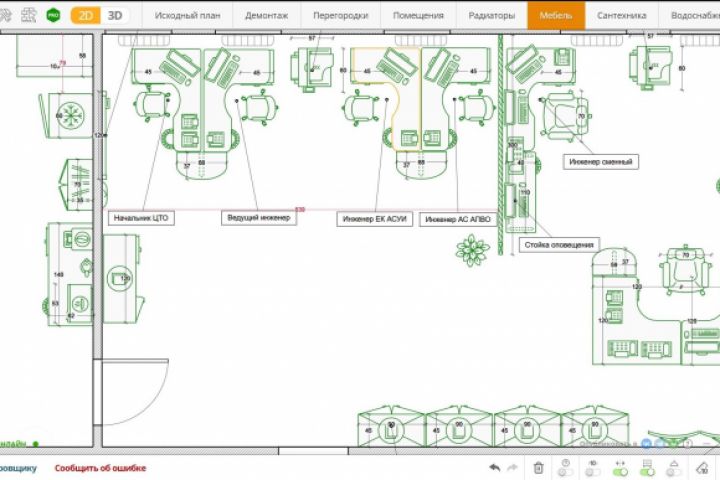Viewport: 720px width, 480px height.
Task: Select the armchair labeled 70 above the corner desk
Action: coord(684,271)
